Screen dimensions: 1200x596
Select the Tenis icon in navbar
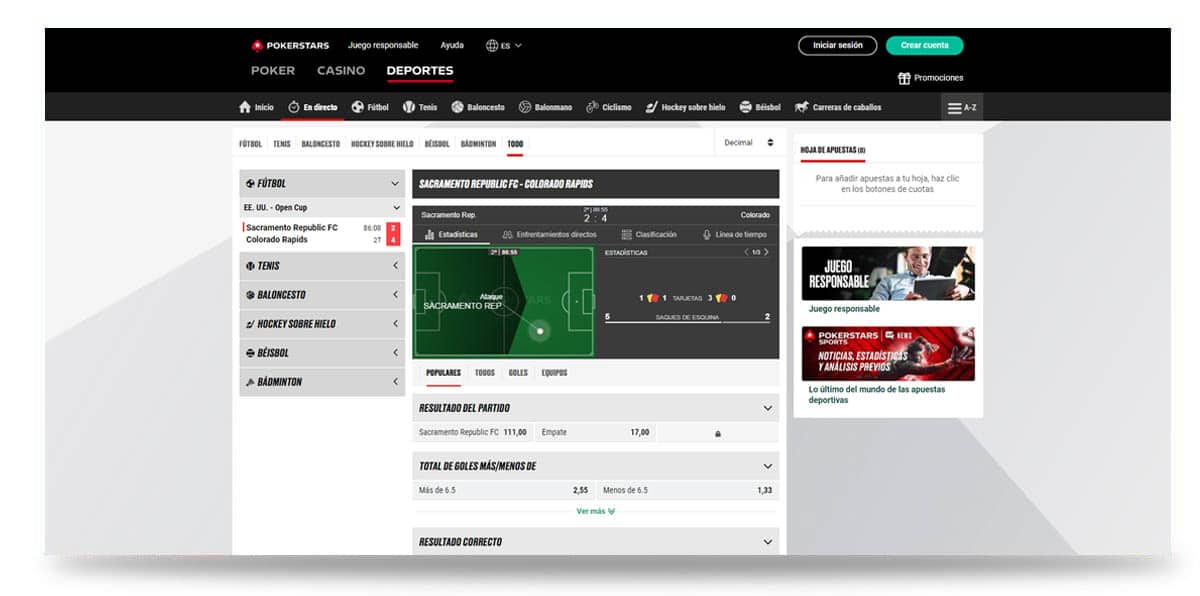409,107
